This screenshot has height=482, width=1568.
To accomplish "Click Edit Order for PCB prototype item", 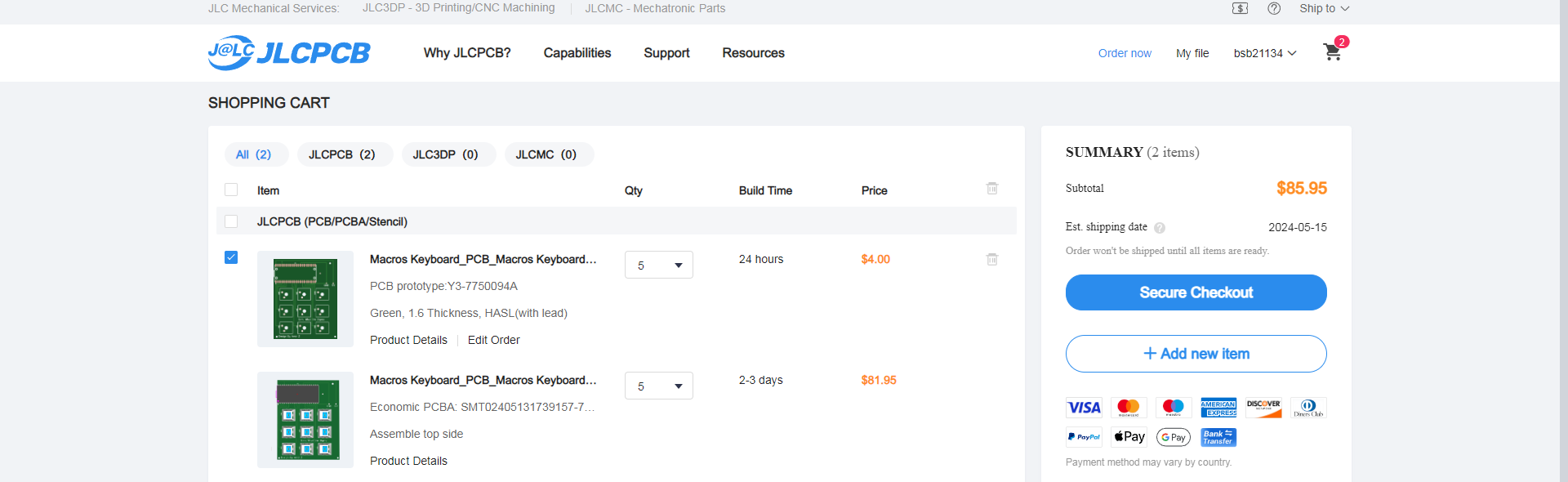I will point(493,340).
